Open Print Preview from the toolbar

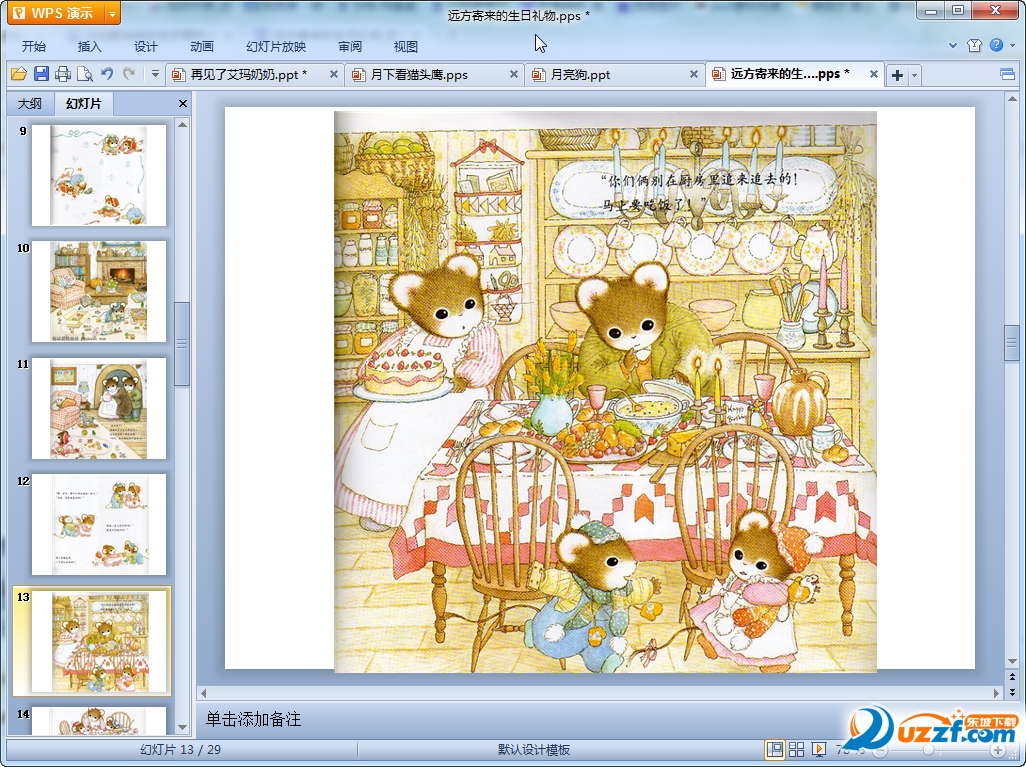pyautogui.click(x=84, y=74)
